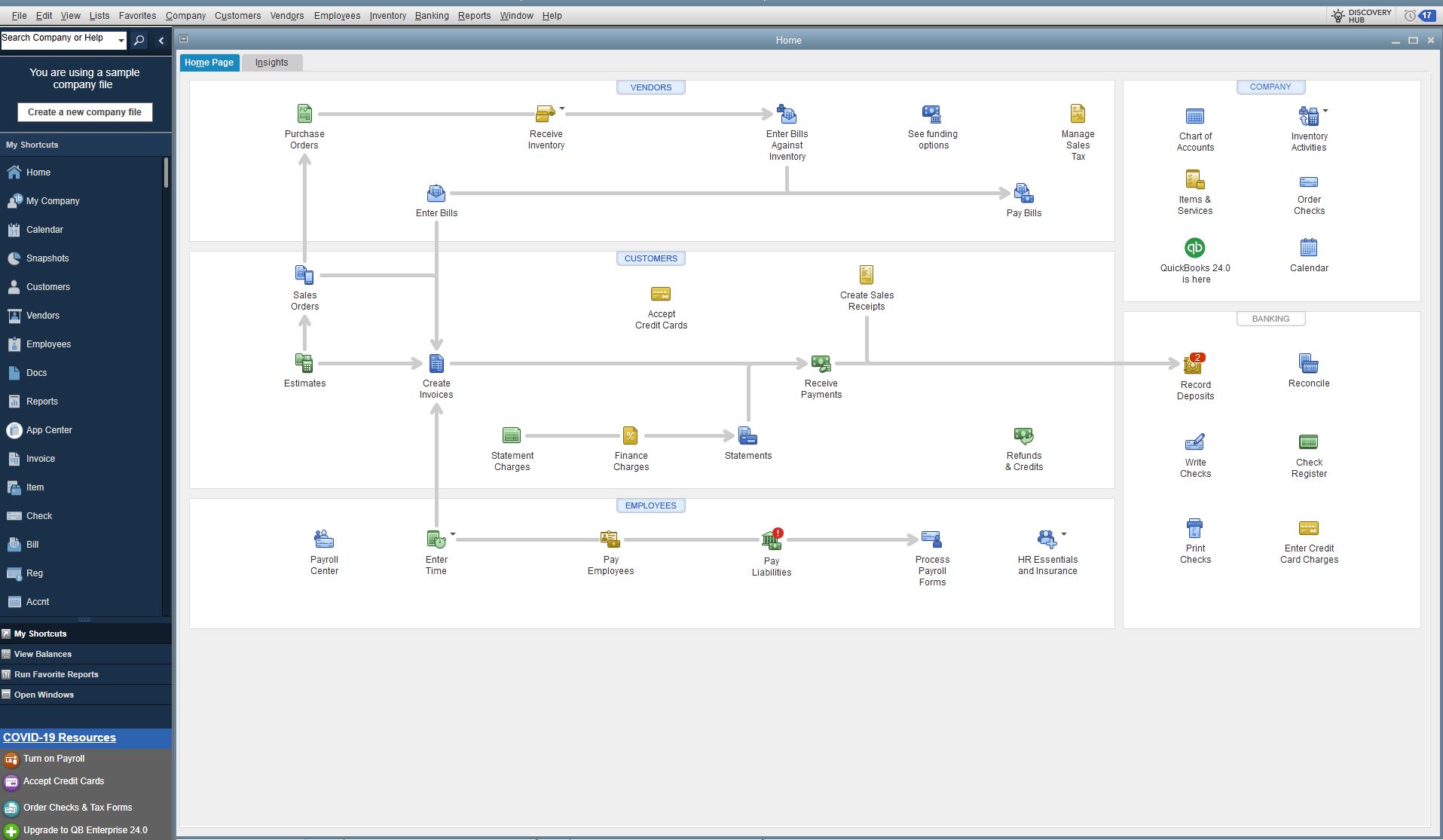The image size is (1443, 840).
Task: Click the Enter Bills icon
Action: 436,193
